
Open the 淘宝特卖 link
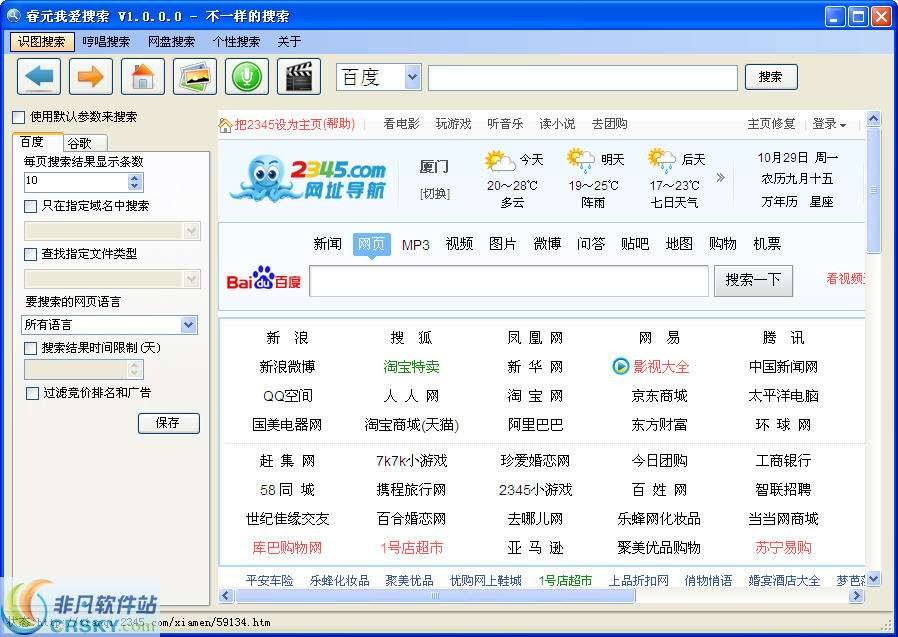(x=411, y=367)
